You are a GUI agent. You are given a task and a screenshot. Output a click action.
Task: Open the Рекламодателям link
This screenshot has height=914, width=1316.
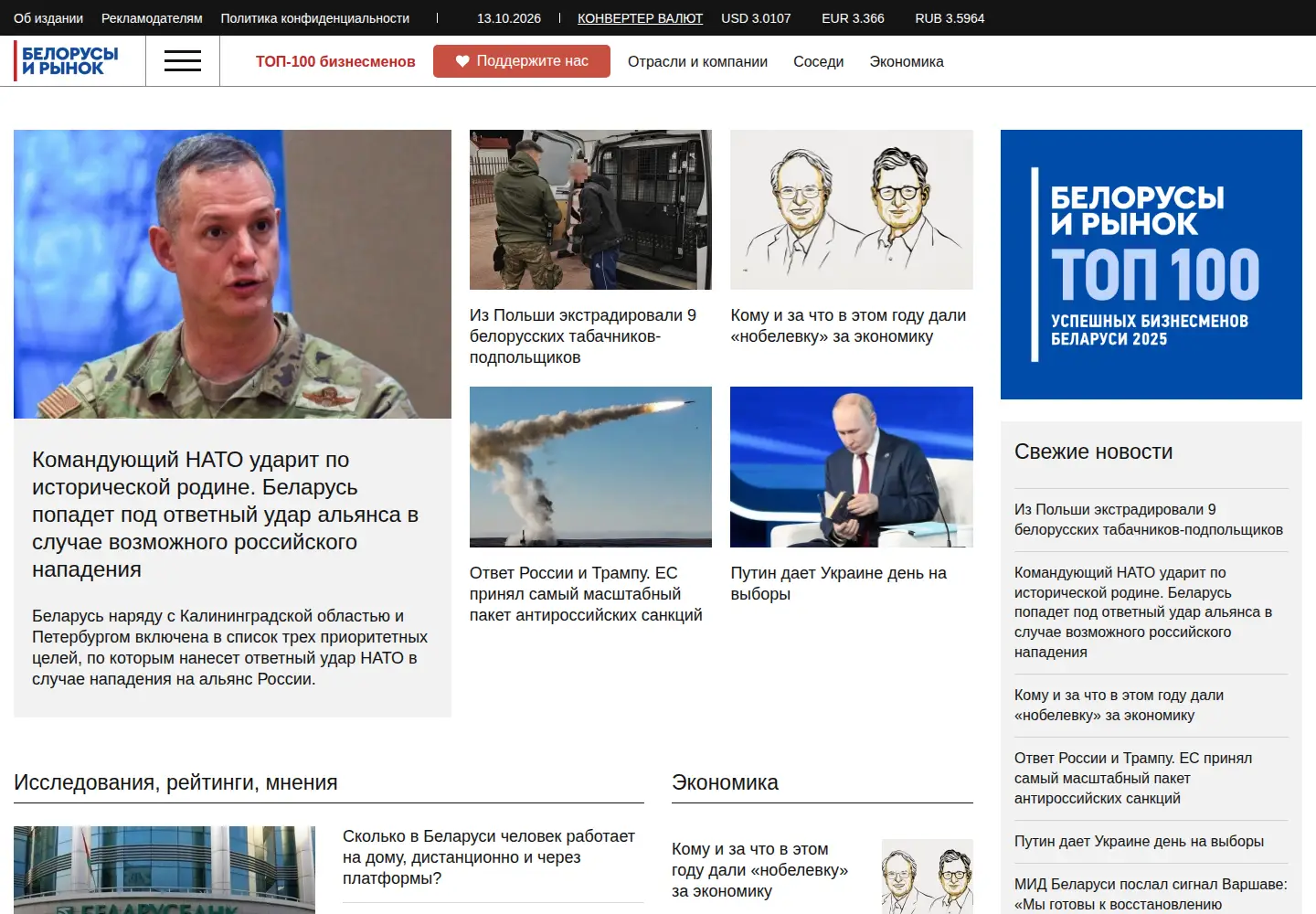point(152,18)
